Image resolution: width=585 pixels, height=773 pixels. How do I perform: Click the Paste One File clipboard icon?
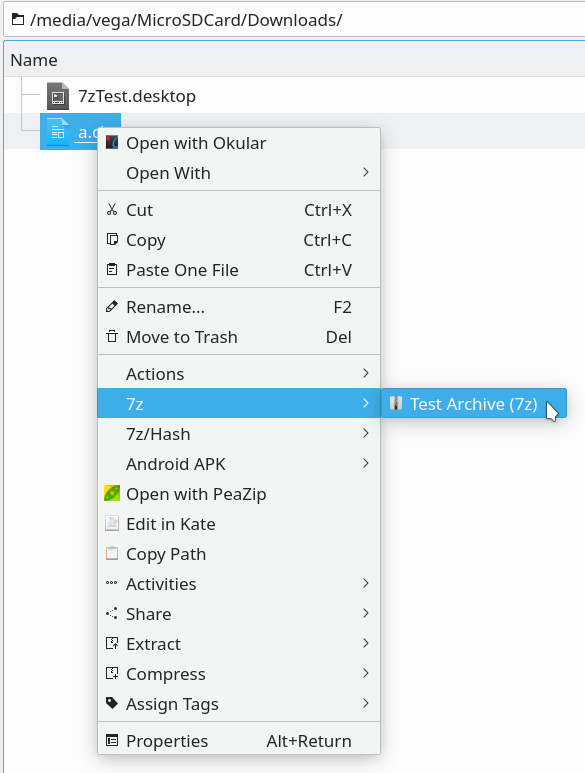[x=112, y=270]
